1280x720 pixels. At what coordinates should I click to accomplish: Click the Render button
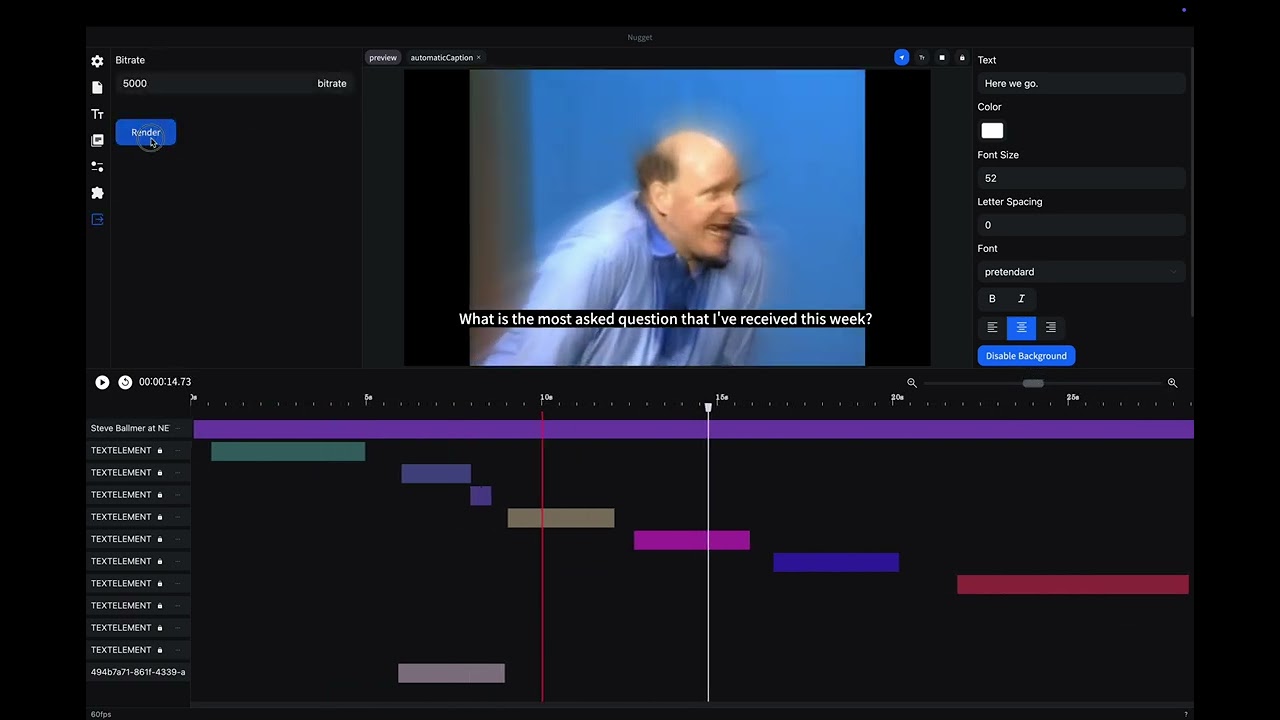pos(146,132)
